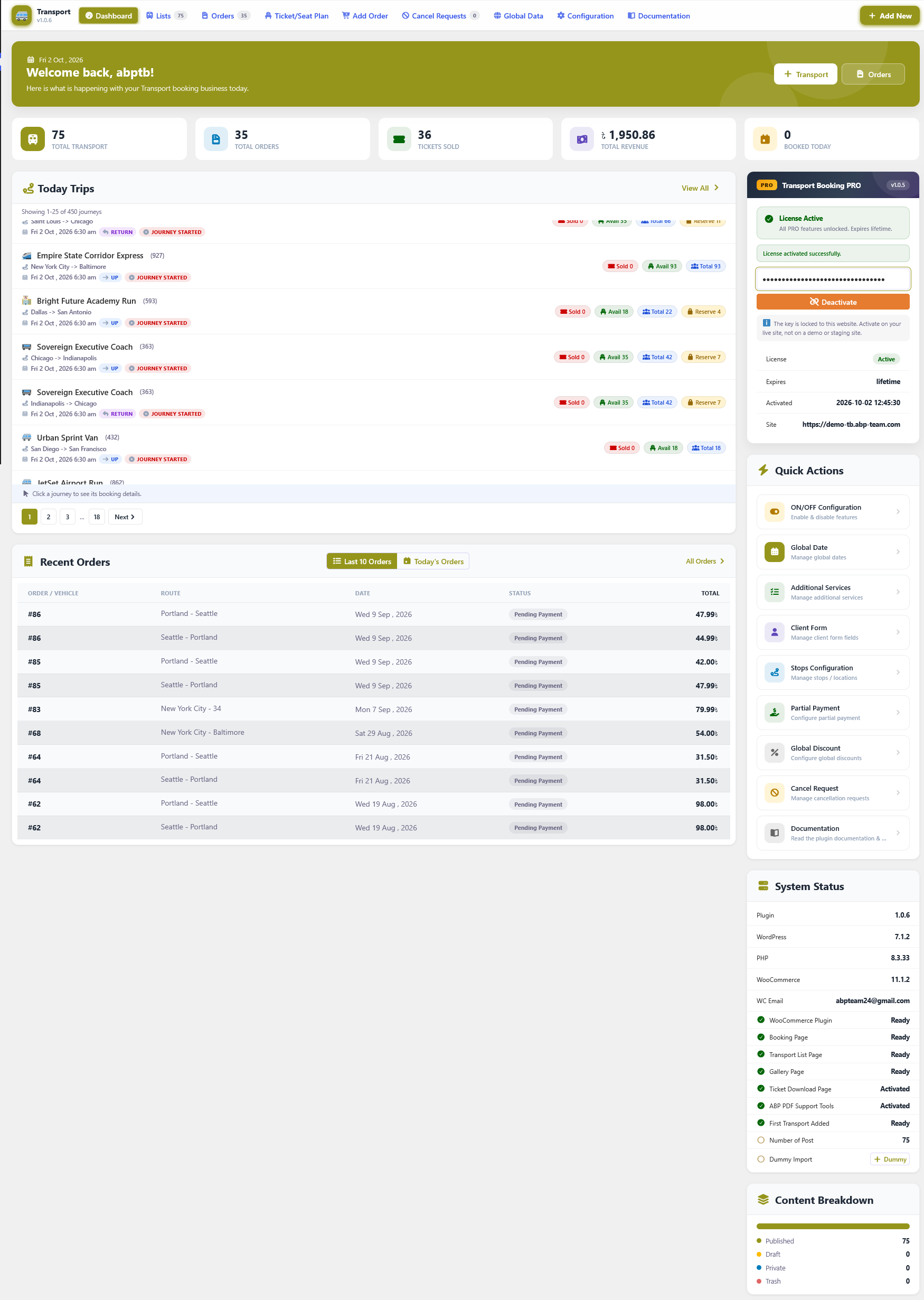Click the Stops Configuration route icon
This screenshot has height=1300, width=924.
tap(775, 672)
